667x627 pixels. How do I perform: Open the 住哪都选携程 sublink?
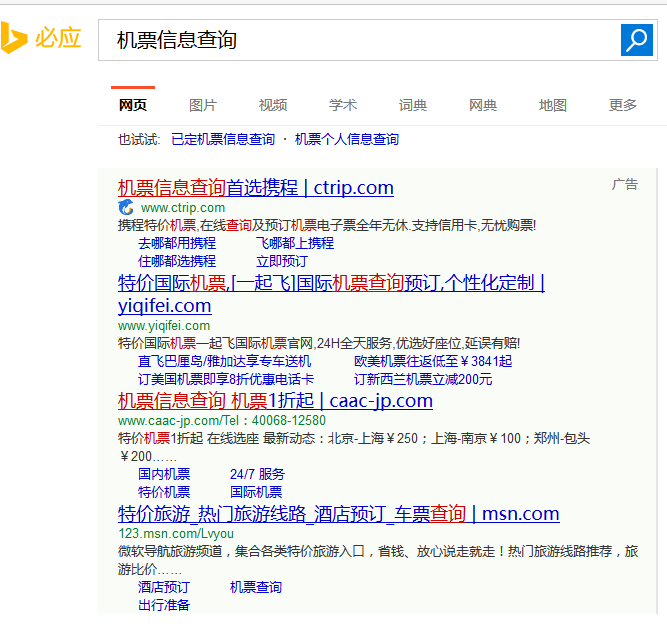point(177,261)
